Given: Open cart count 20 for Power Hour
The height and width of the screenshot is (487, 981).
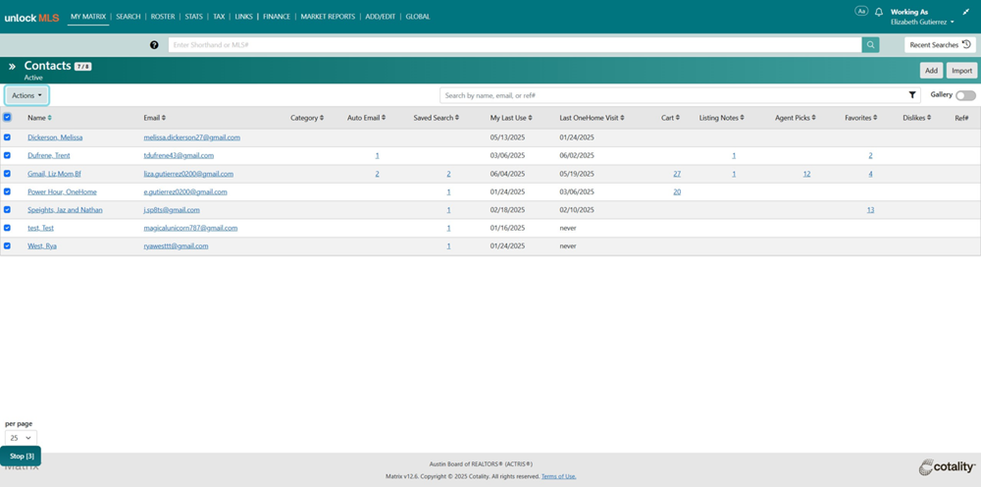Looking at the screenshot, I should point(677,192).
